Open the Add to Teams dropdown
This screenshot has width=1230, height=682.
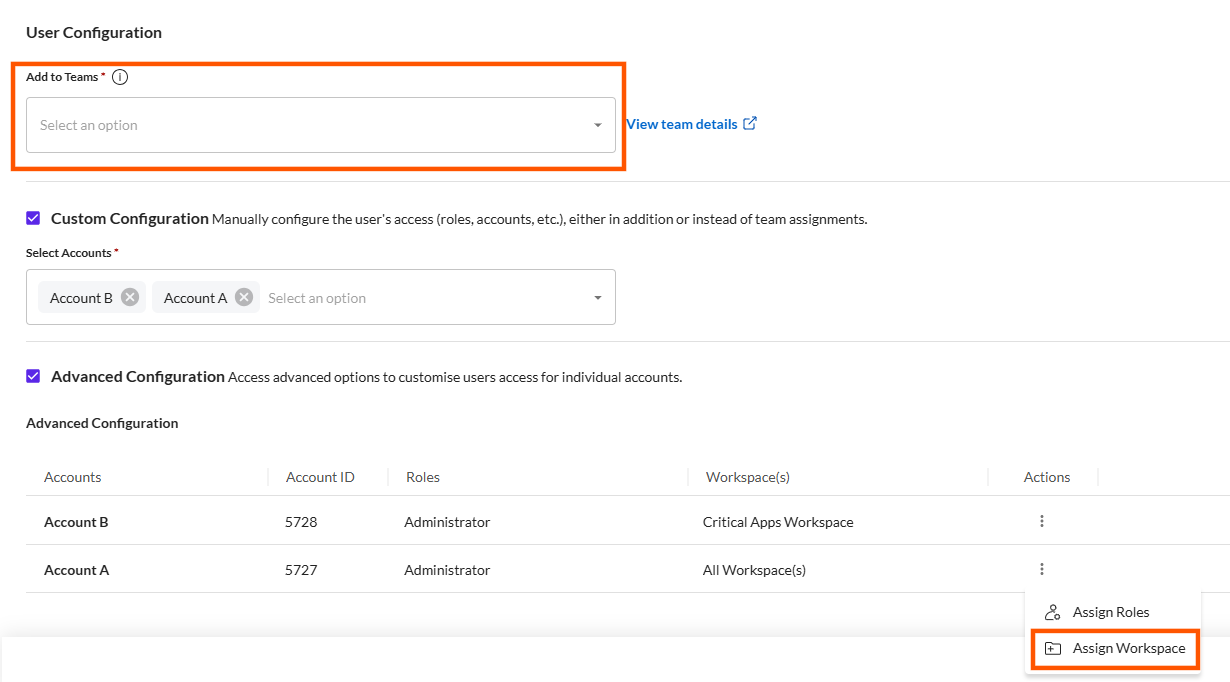coord(321,125)
